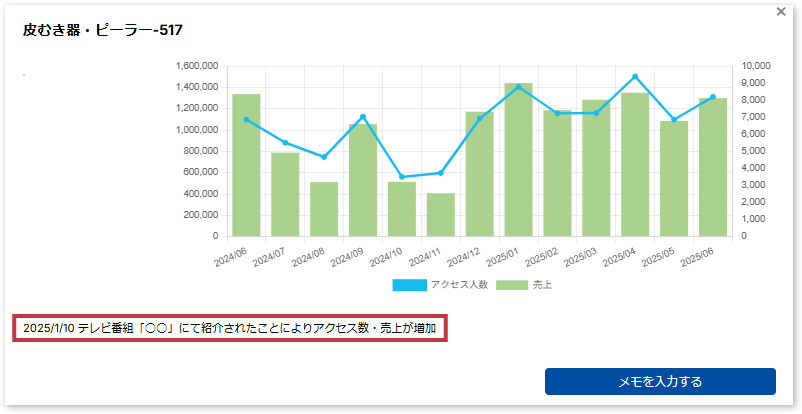Select the memo text about 2025/1/10 TV feature
The image size is (802, 414).
230,329
